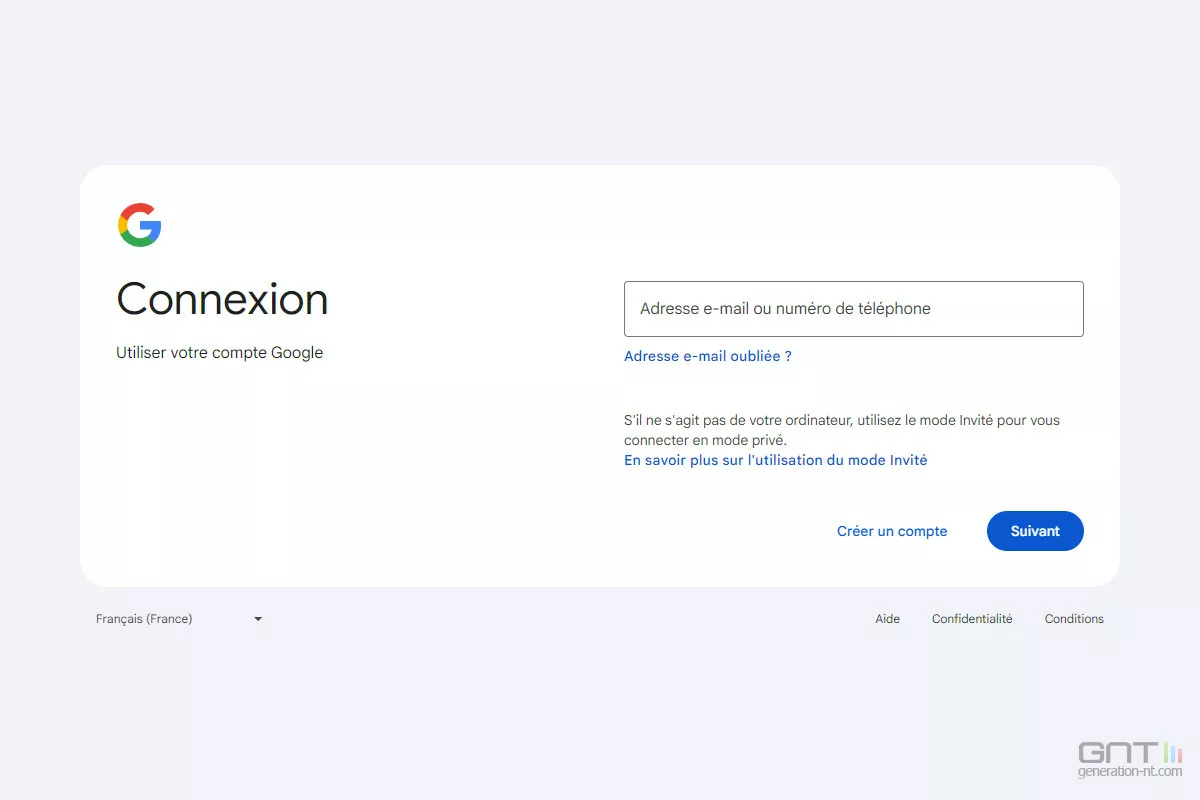Open the 'Français (France)' language dropdown
Viewport: 1200px width, 800px height.
coord(180,619)
